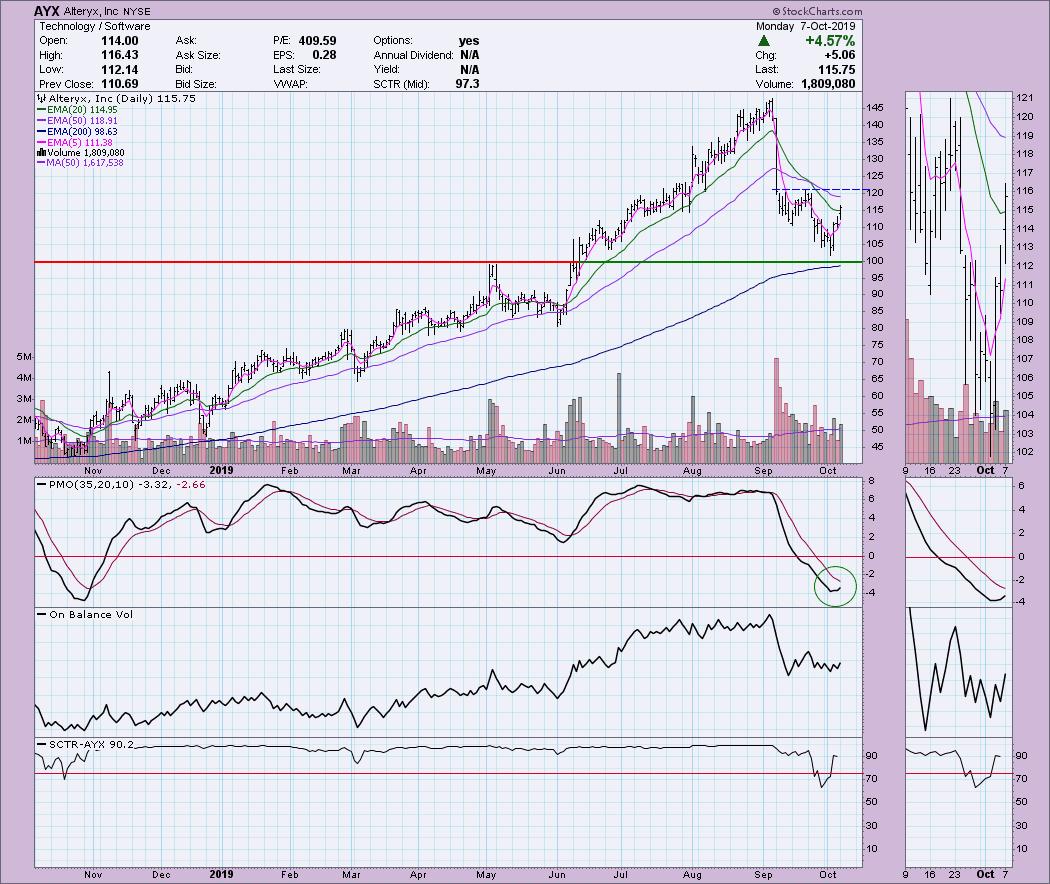Click the date Monday 7-Oct-2019
This screenshot has width=1050, height=884.
(x=806, y=26)
